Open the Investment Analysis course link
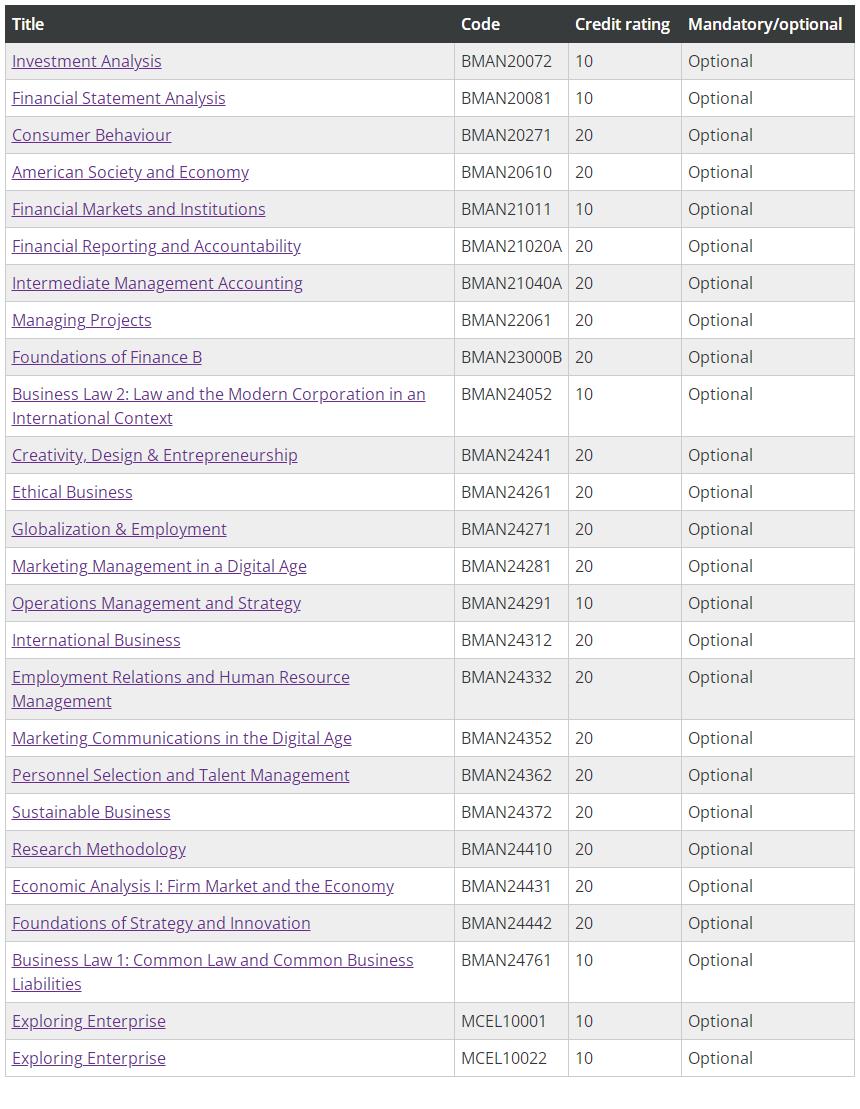The height and width of the screenshot is (1109, 860). 86,62
